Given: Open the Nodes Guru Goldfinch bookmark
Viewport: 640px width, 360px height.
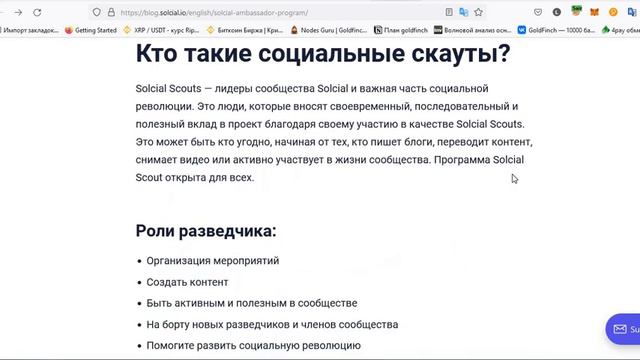Looking at the screenshot, I should coord(329,30).
